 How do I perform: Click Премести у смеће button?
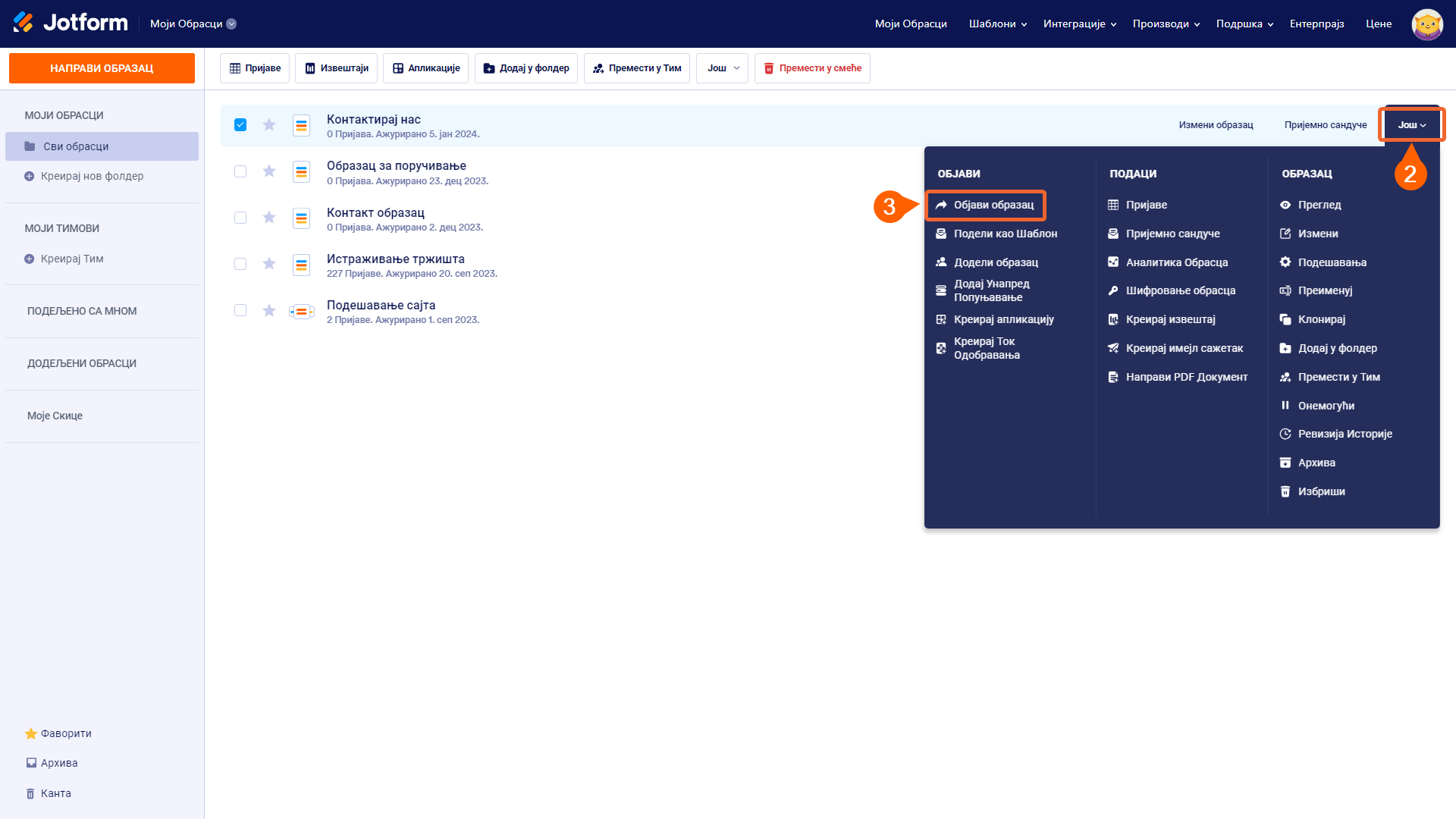click(x=812, y=68)
